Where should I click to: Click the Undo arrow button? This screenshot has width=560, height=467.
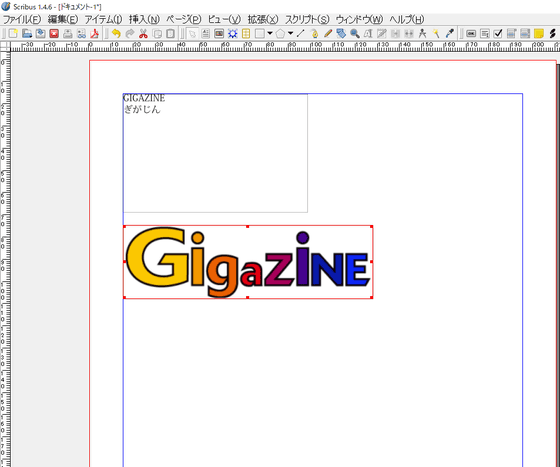click(x=116, y=34)
